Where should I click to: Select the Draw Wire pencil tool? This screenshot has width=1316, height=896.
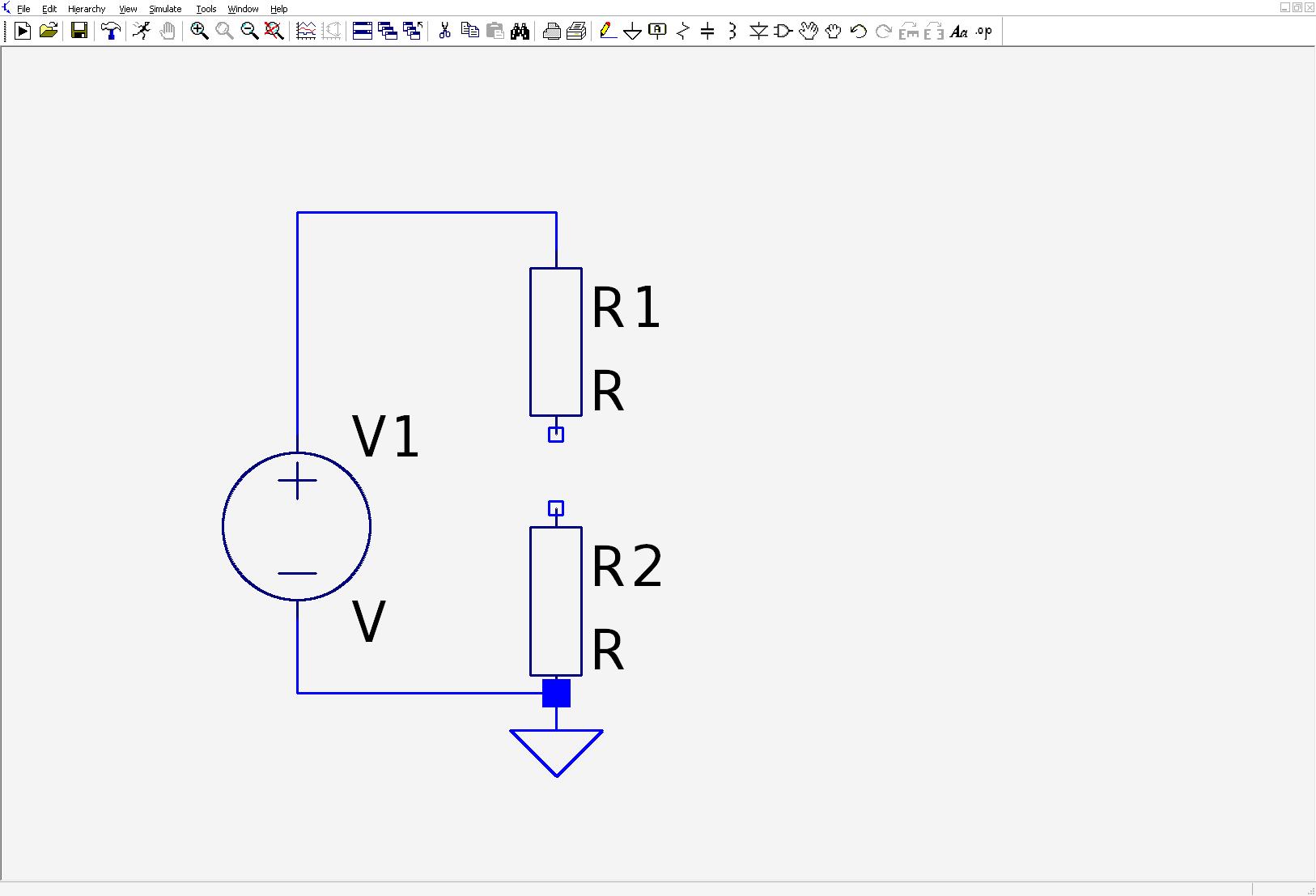click(608, 32)
